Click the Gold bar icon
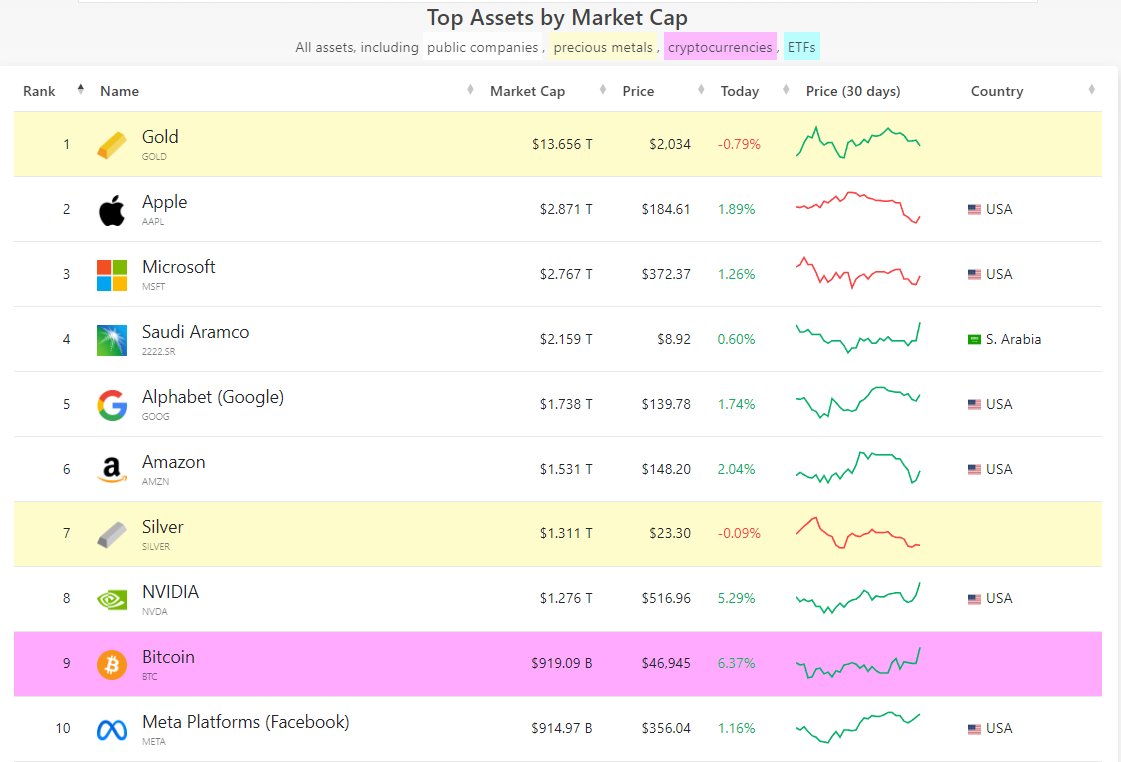This screenshot has height=762, width=1121. [x=112, y=145]
